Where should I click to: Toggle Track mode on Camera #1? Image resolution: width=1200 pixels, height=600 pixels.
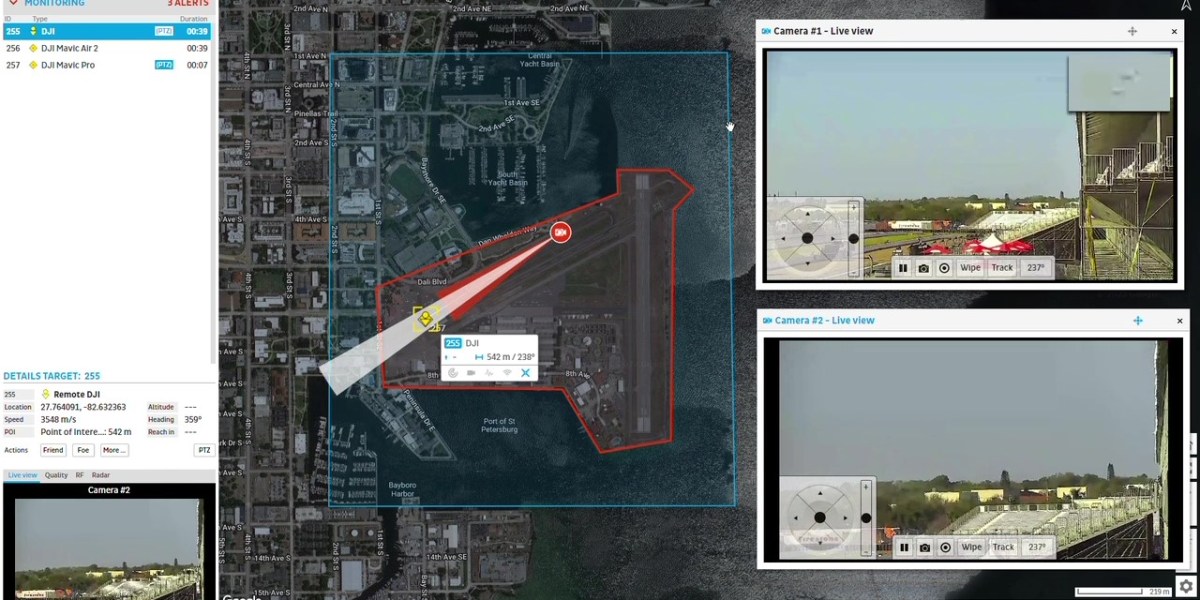[1002, 268]
